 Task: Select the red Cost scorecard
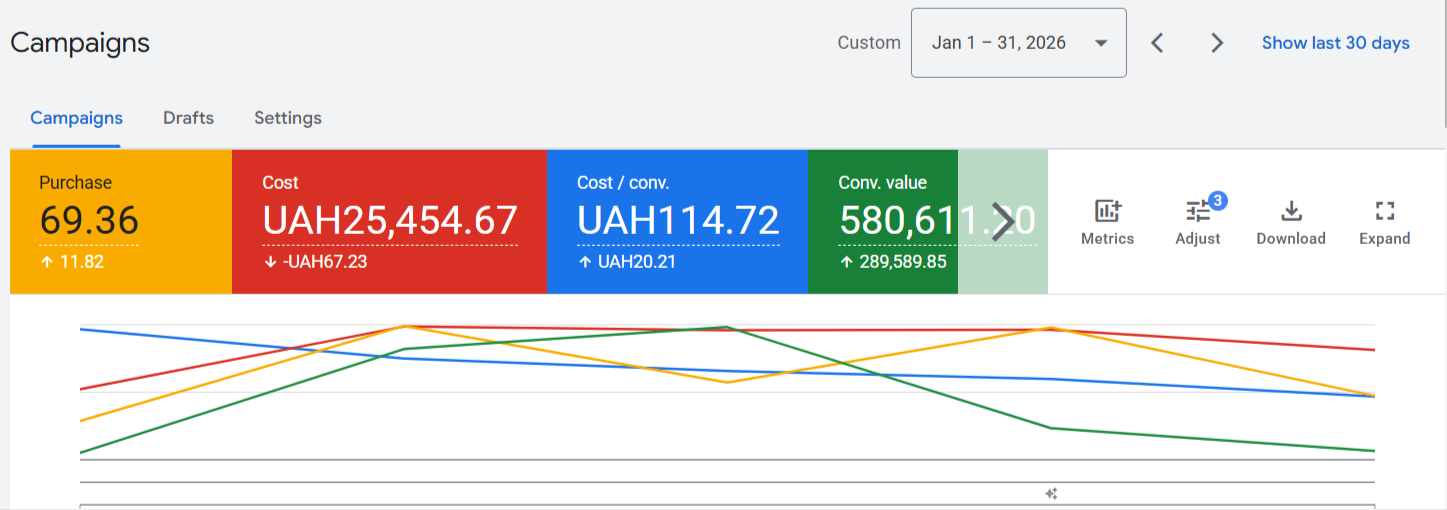pos(389,222)
